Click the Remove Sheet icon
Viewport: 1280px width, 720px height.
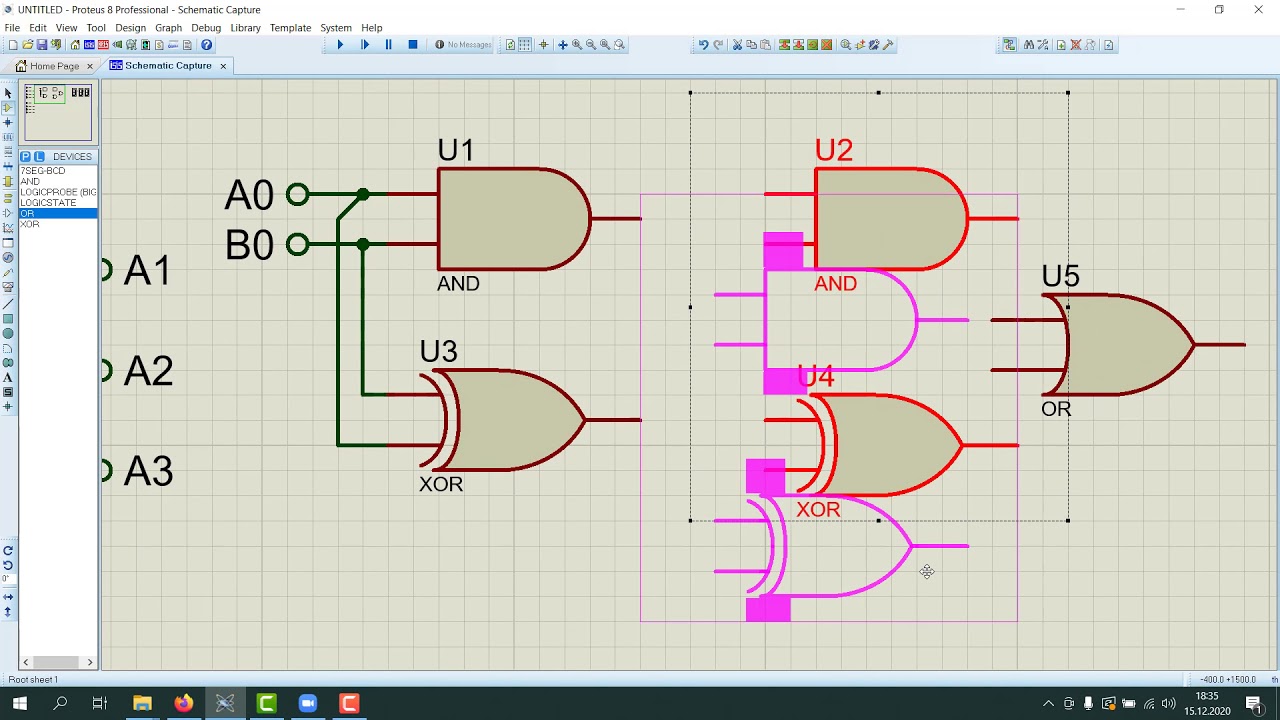[1076, 45]
